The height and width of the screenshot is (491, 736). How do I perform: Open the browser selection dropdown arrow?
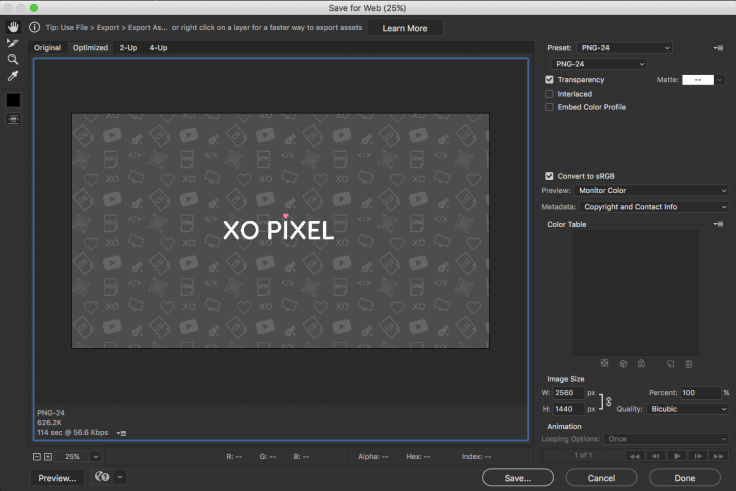[120, 477]
